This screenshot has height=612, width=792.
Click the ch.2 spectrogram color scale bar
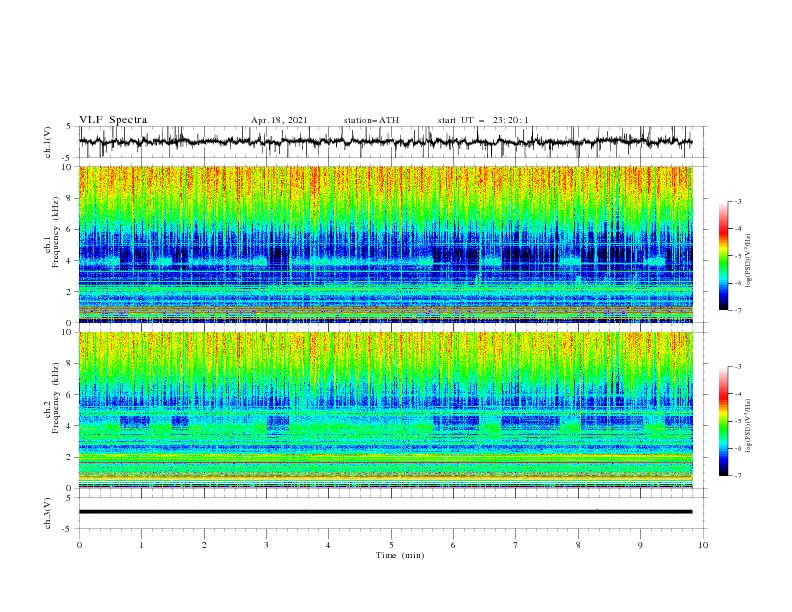pos(723,421)
